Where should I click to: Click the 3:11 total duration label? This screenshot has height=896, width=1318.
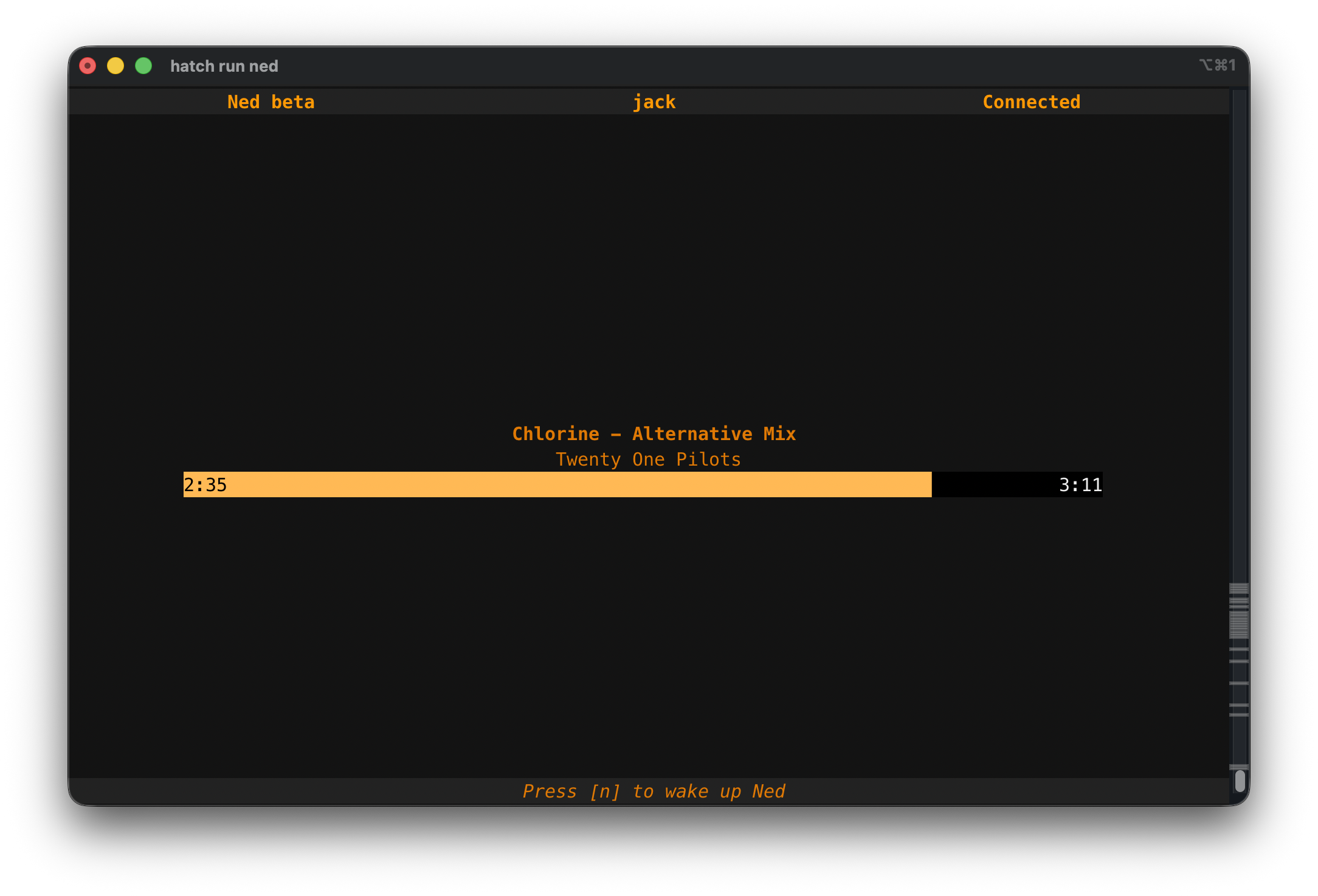coord(1080,484)
